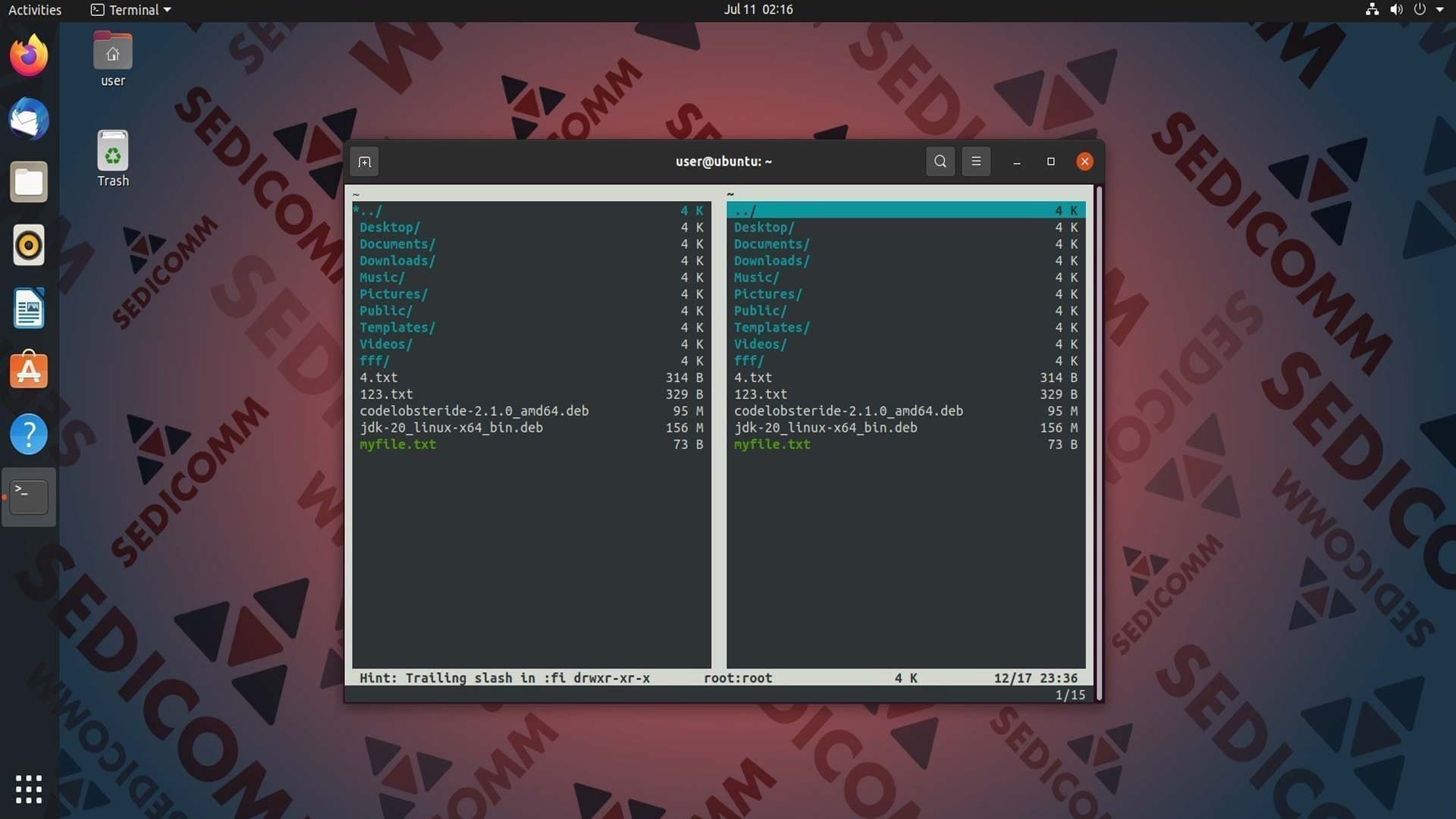Select ../ in the left pane
This screenshot has height=819, width=1456.
pos(532,211)
